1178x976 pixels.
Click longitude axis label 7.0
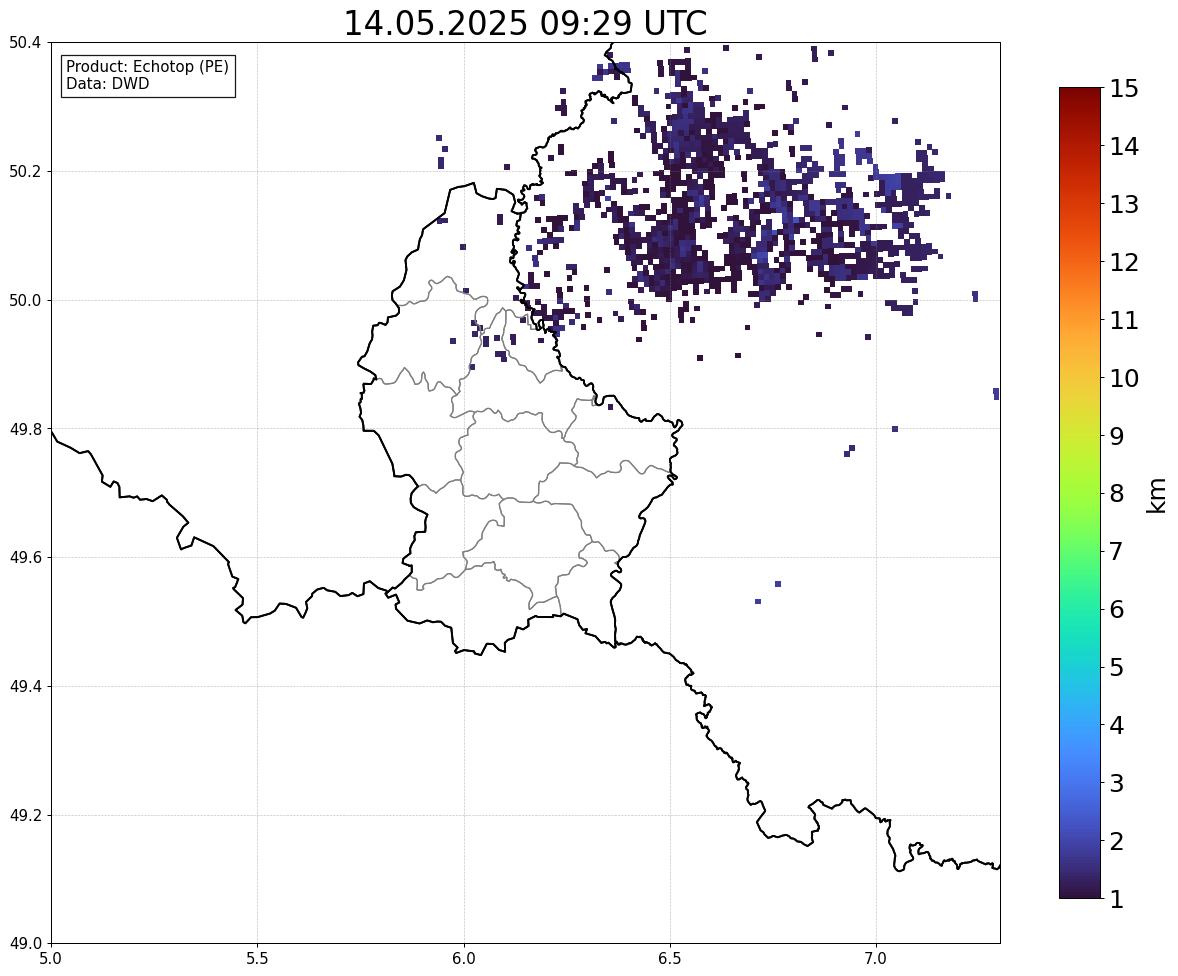coord(876,959)
